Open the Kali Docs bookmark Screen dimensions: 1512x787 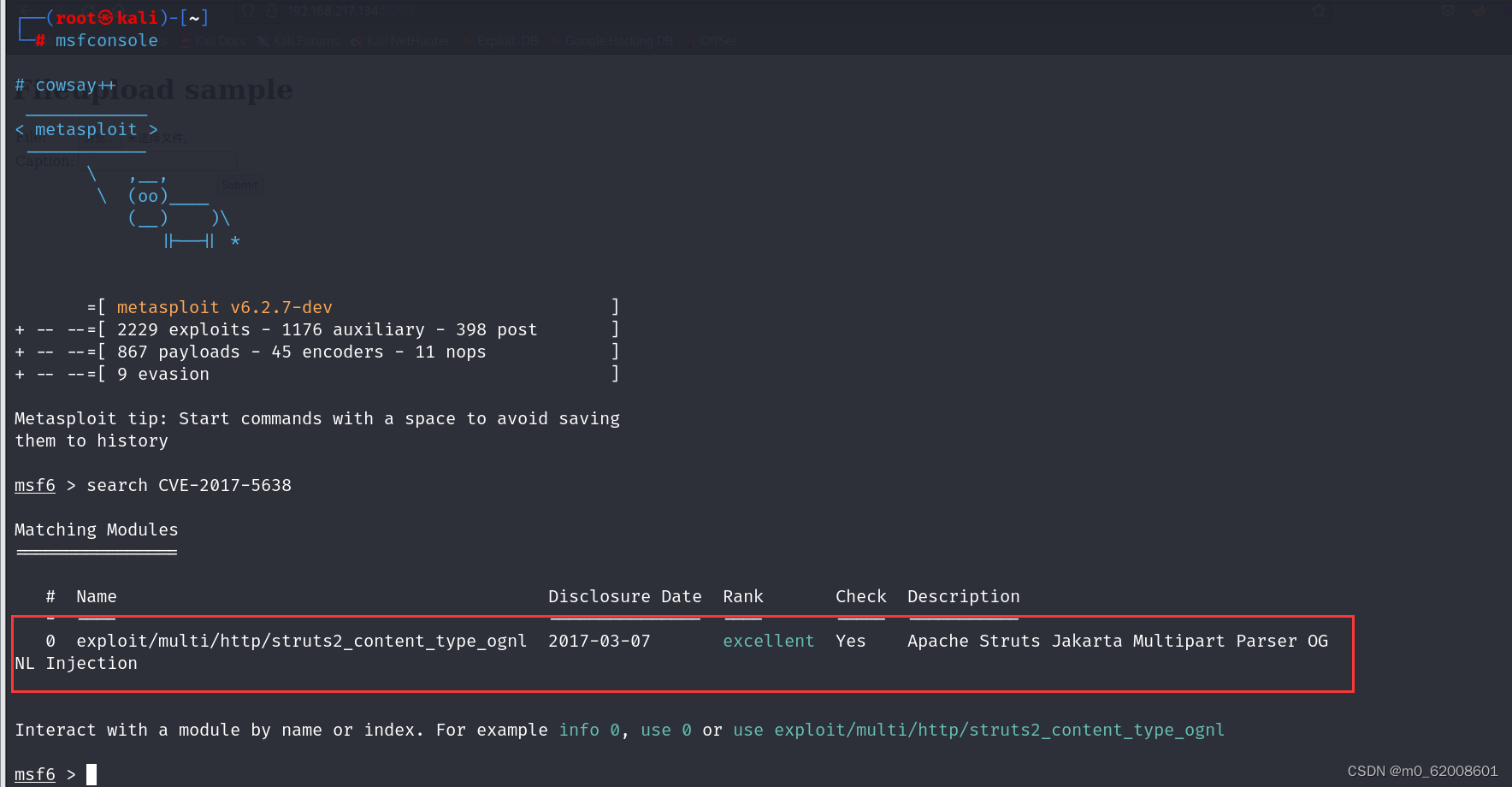coord(212,40)
